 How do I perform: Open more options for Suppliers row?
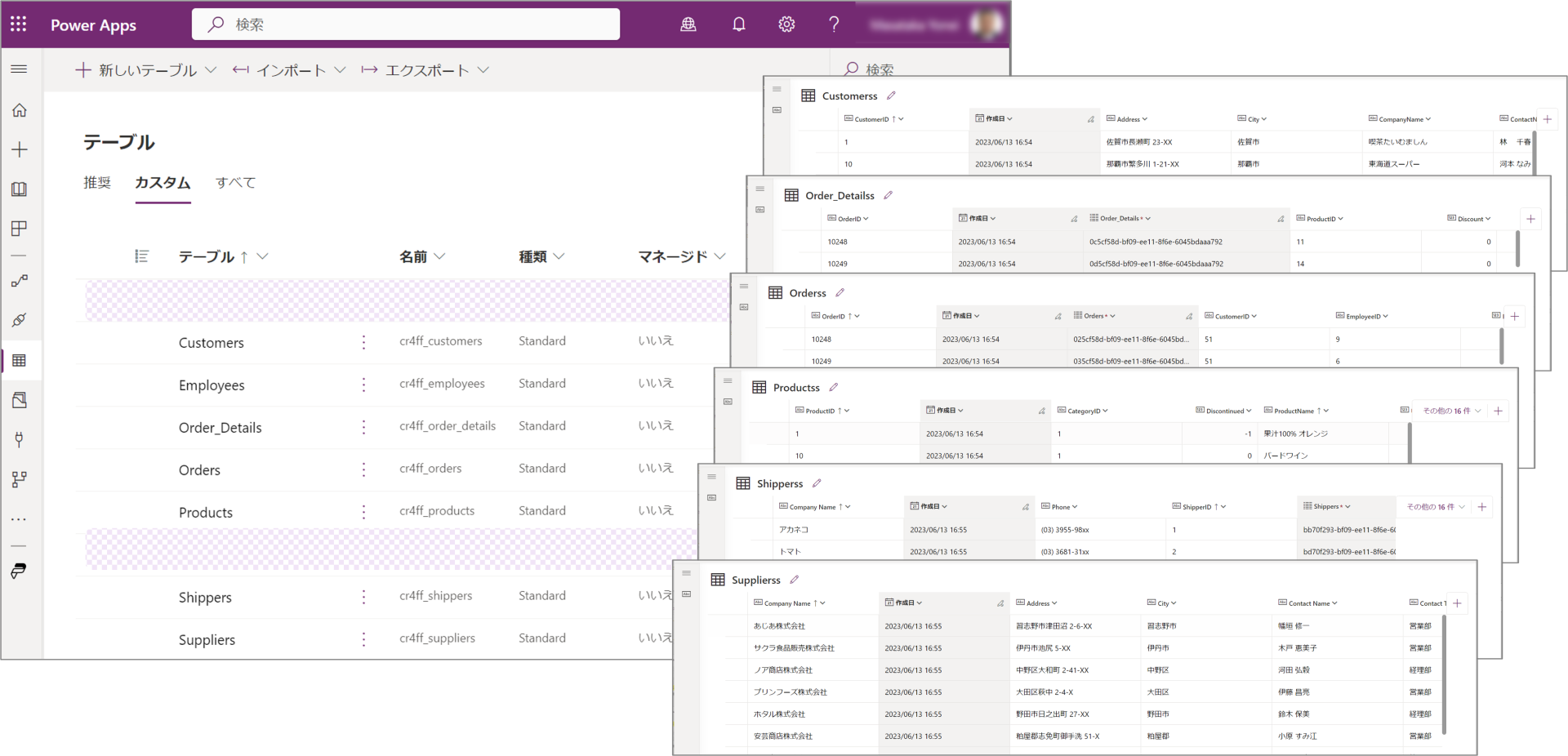point(363,639)
